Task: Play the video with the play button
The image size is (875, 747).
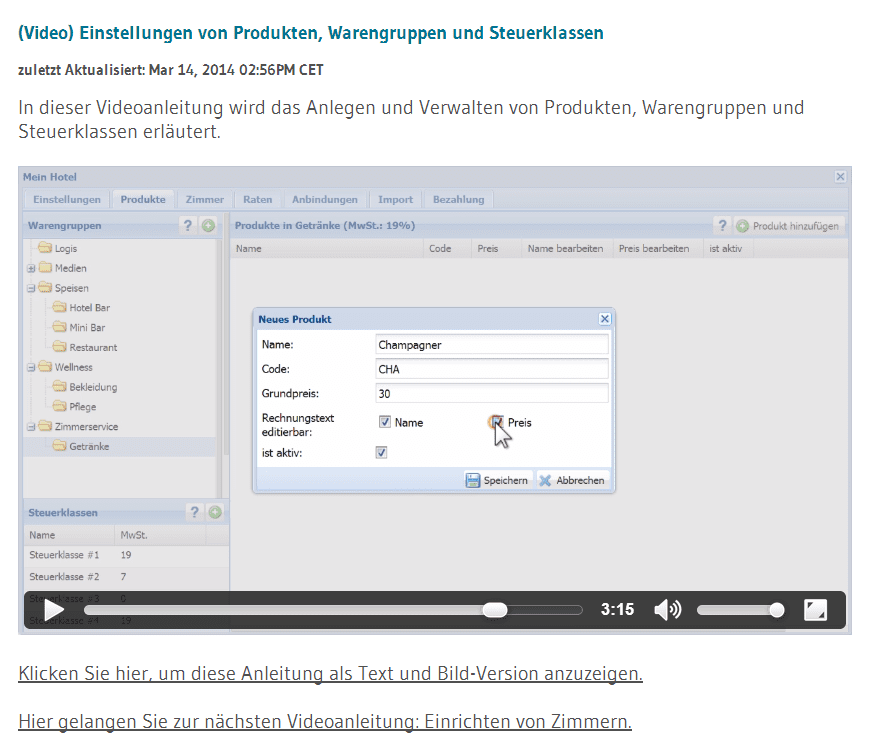Action: (54, 610)
